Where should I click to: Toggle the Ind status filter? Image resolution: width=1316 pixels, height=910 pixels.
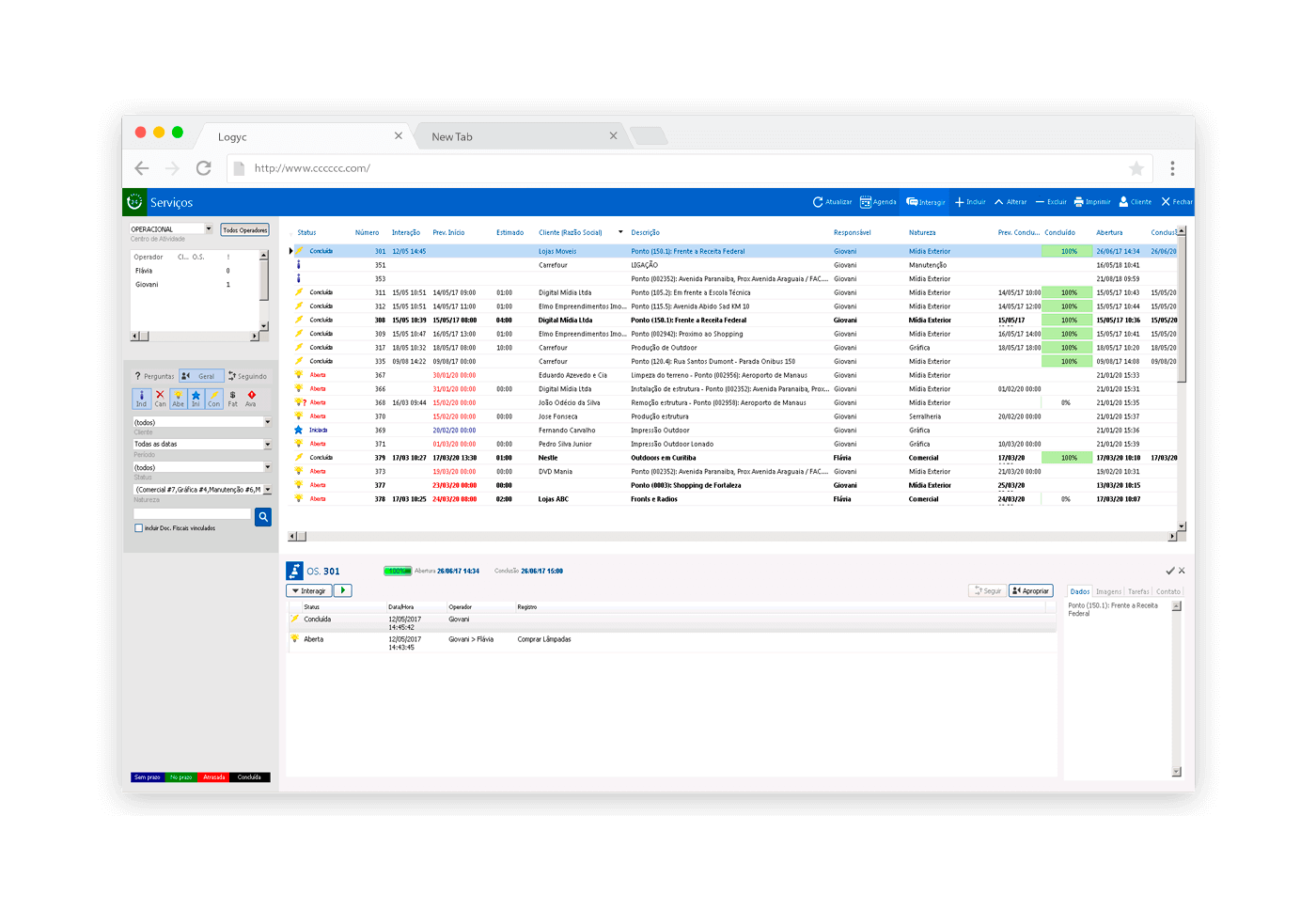click(x=141, y=399)
